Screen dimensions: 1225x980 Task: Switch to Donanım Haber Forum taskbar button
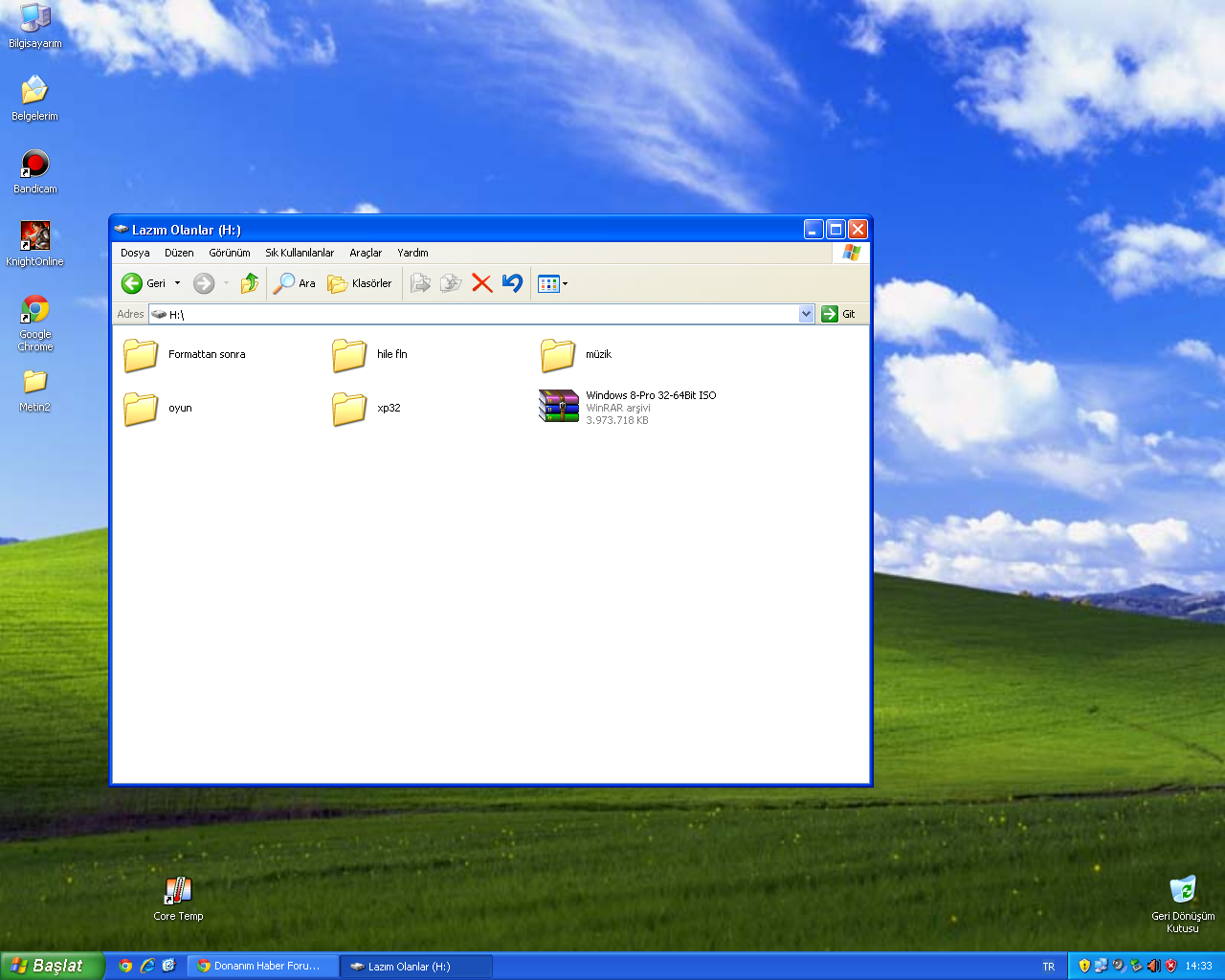[x=263, y=966]
